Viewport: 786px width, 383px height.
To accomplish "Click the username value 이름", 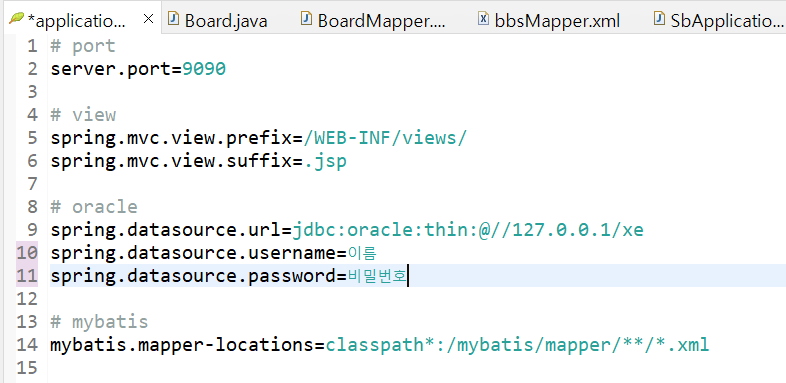I will [x=362, y=254].
